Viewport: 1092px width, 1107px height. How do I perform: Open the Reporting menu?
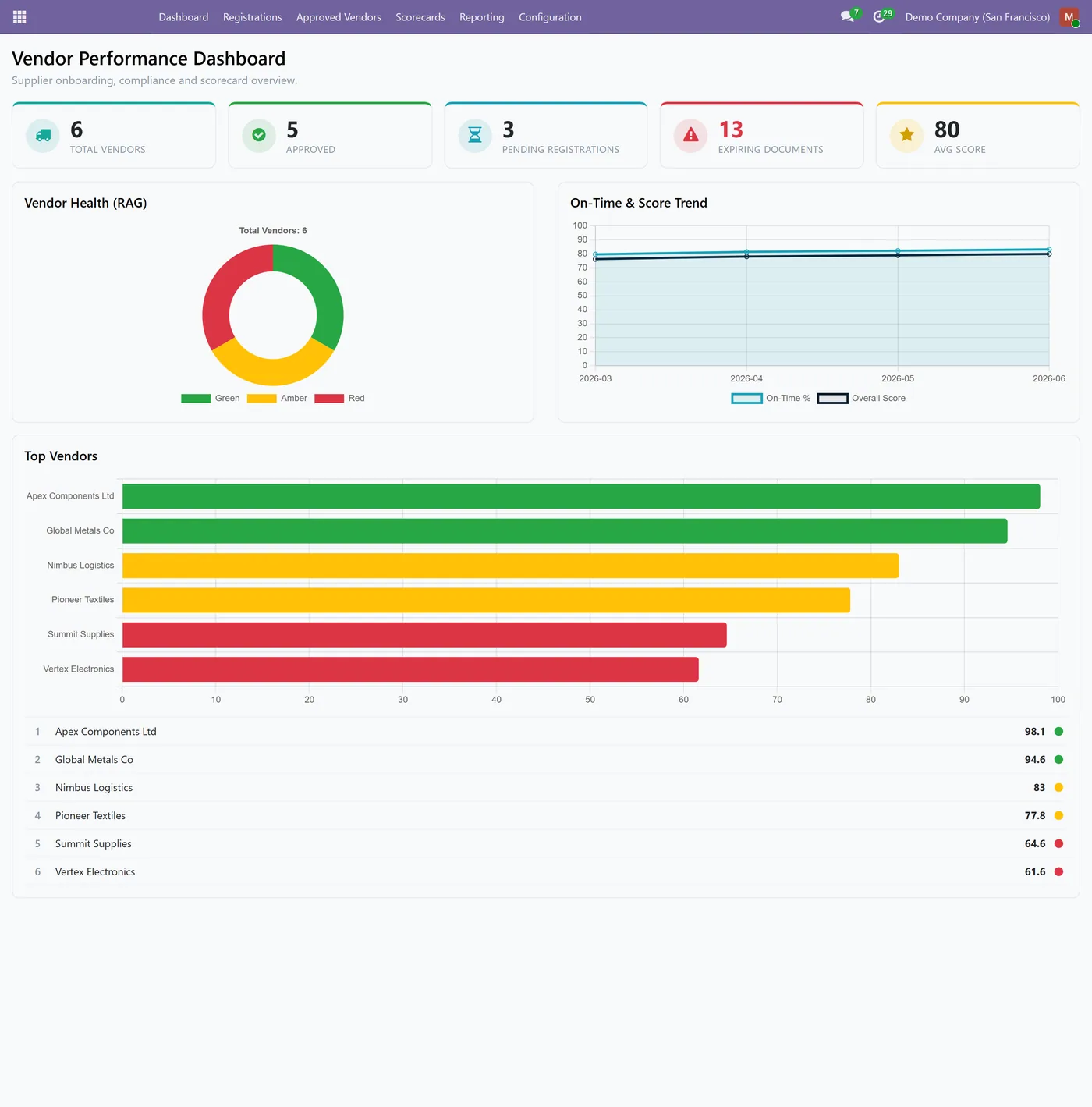click(481, 16)
